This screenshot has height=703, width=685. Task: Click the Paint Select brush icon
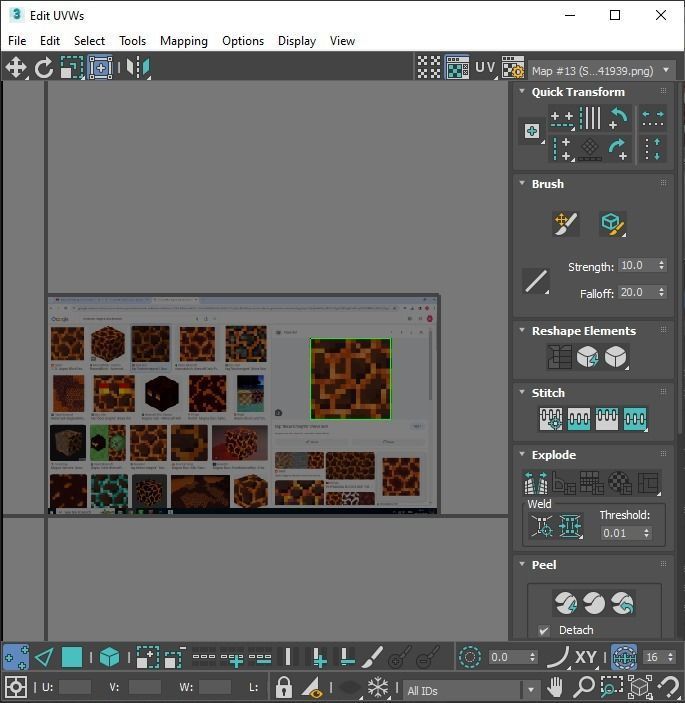click(x=372, y=658)
